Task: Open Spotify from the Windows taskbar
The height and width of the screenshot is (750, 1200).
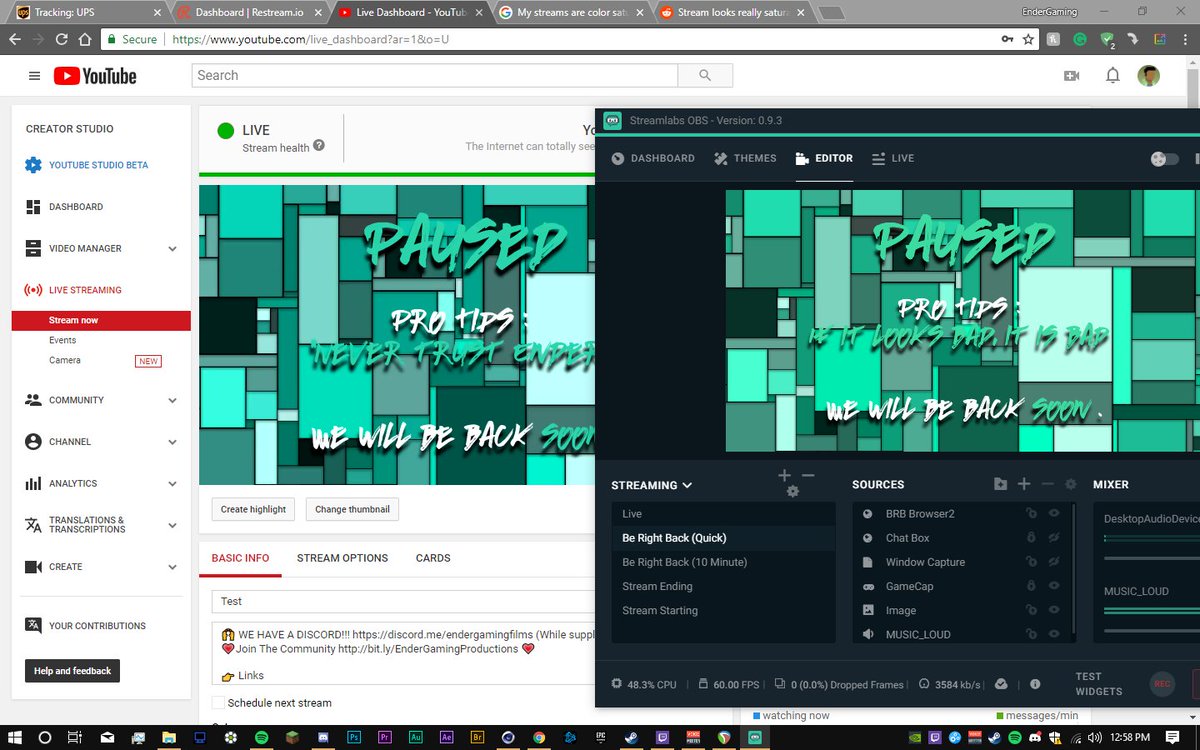Action: 262,737
